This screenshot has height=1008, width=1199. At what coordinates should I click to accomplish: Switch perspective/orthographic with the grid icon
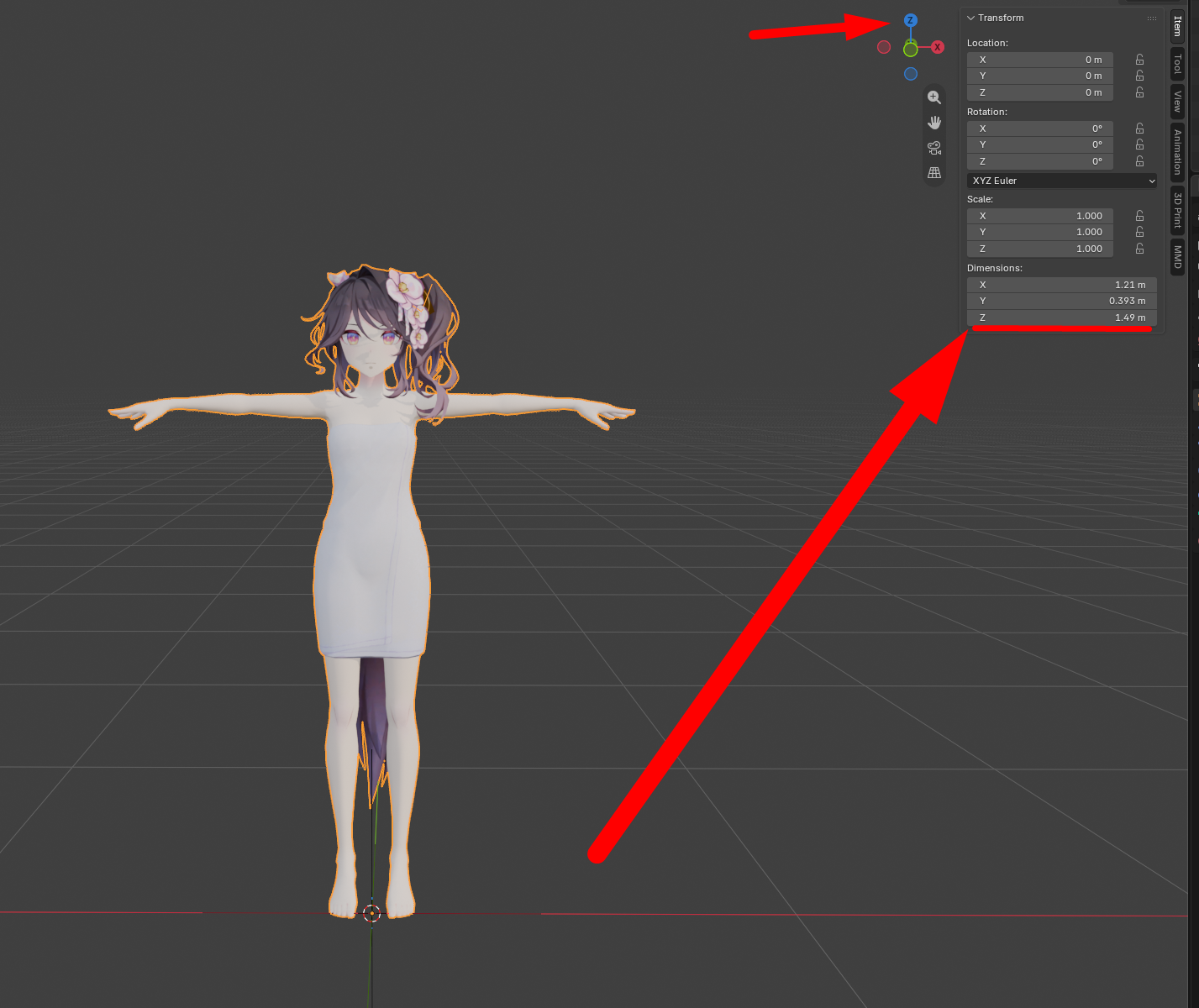(x=933, y=173)
